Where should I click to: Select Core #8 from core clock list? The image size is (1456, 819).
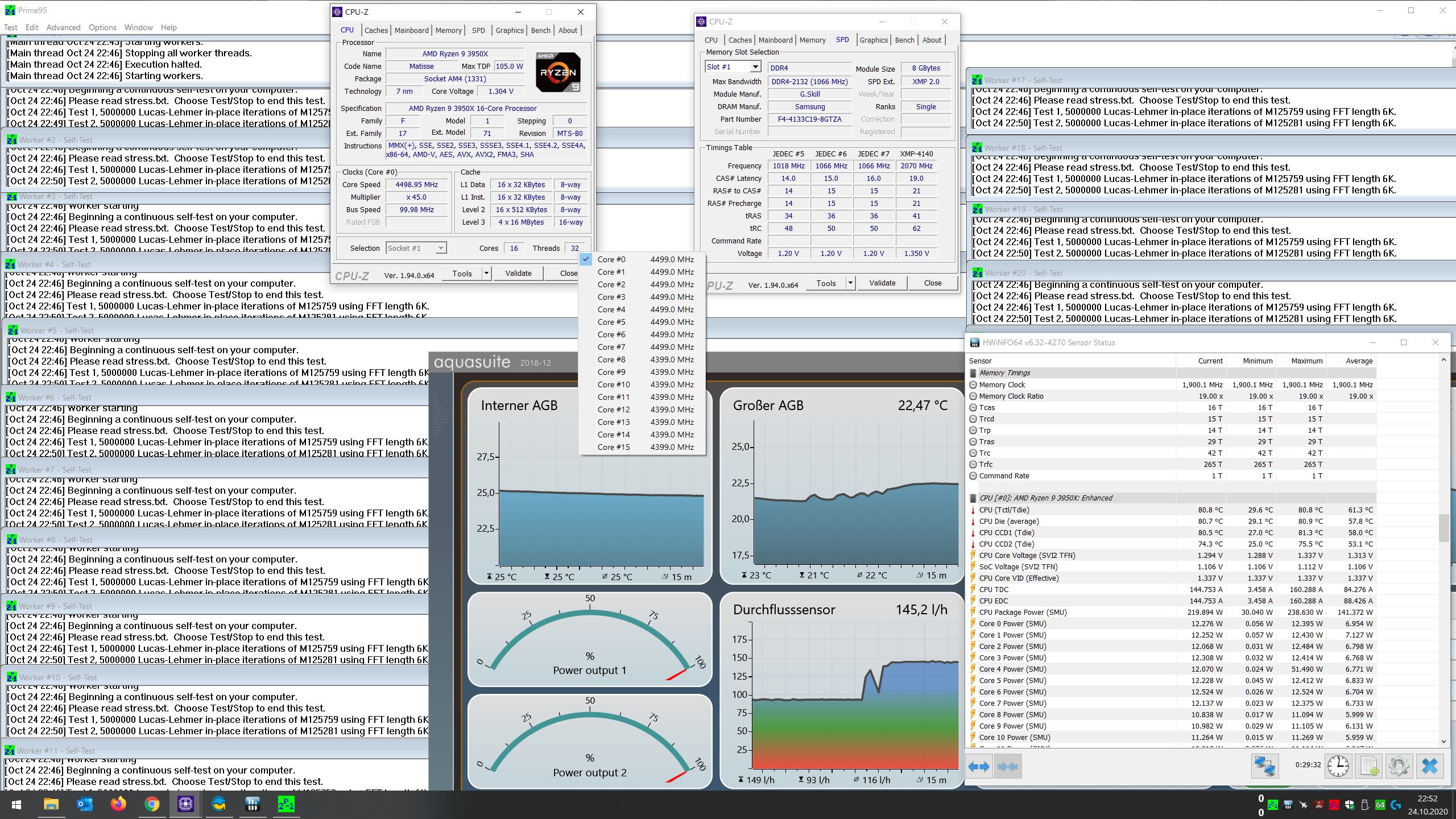tap(642, 359)
